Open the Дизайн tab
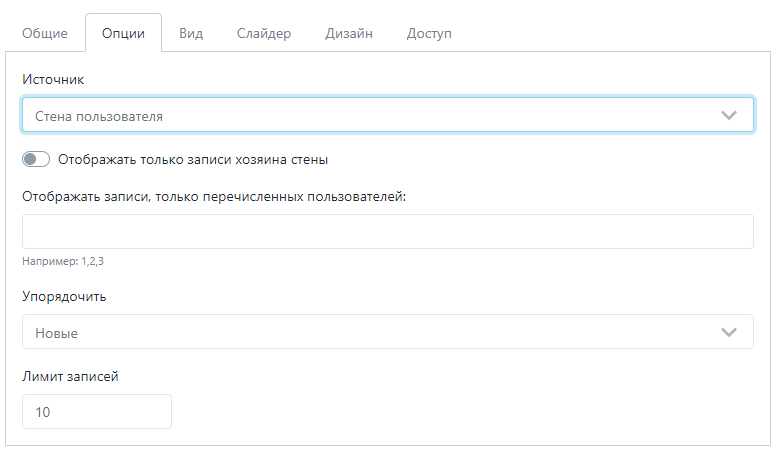The height and width of the screenshot is (451, 775). click(x=348, y=33)
